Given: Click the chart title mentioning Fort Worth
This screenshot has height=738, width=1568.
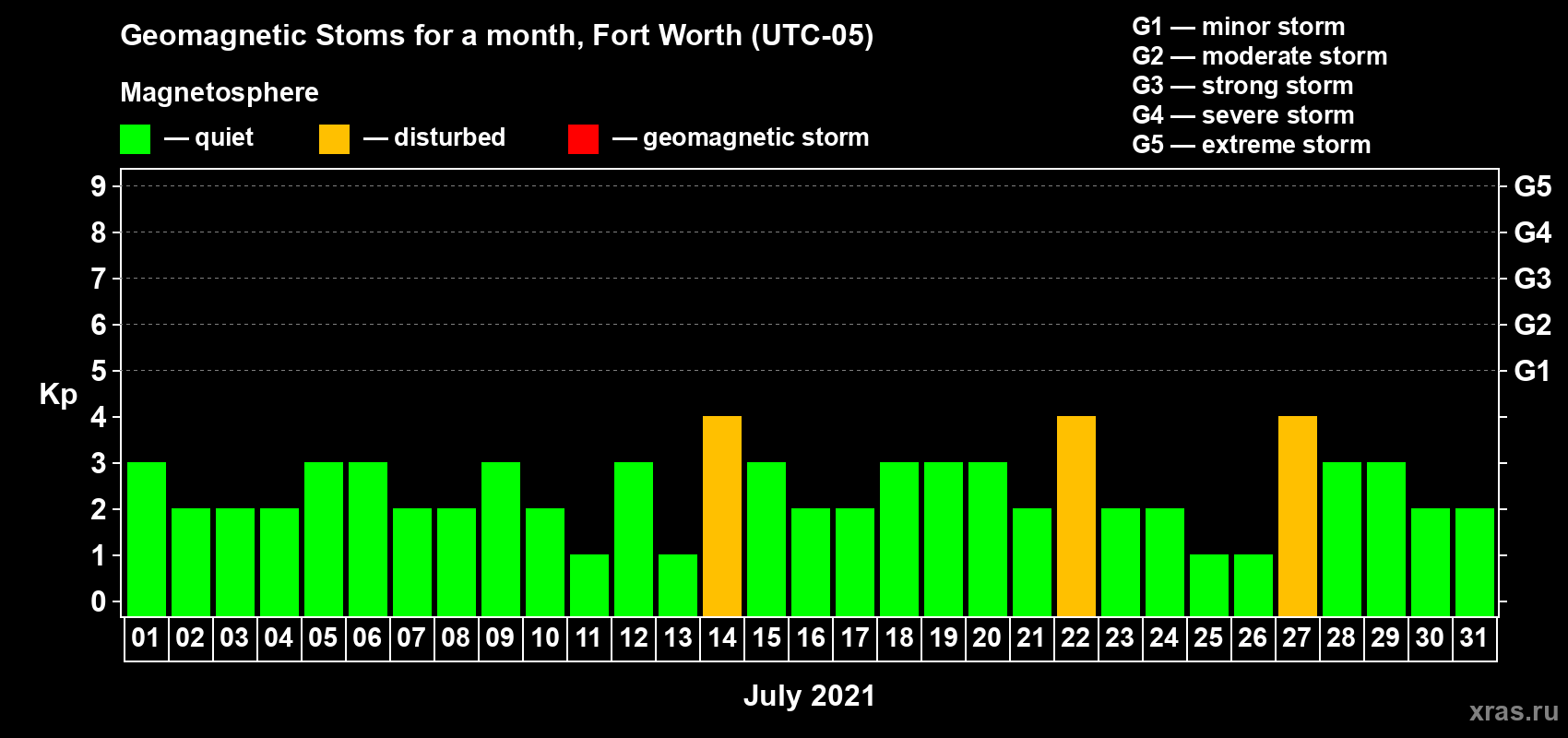Looking at the screenshot, I should pos(497,36).
